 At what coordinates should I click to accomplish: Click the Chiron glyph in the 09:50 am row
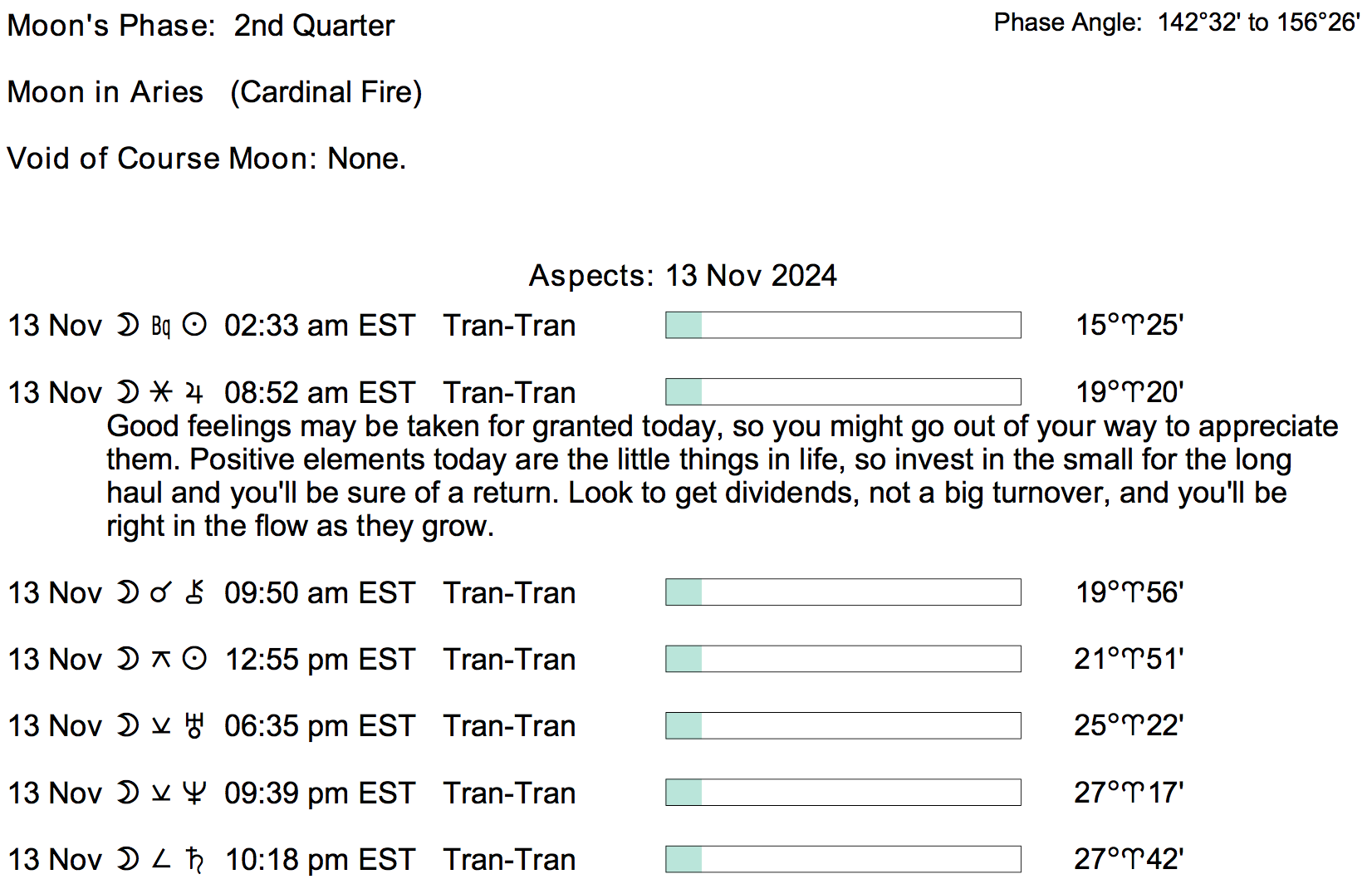[194, 592]
